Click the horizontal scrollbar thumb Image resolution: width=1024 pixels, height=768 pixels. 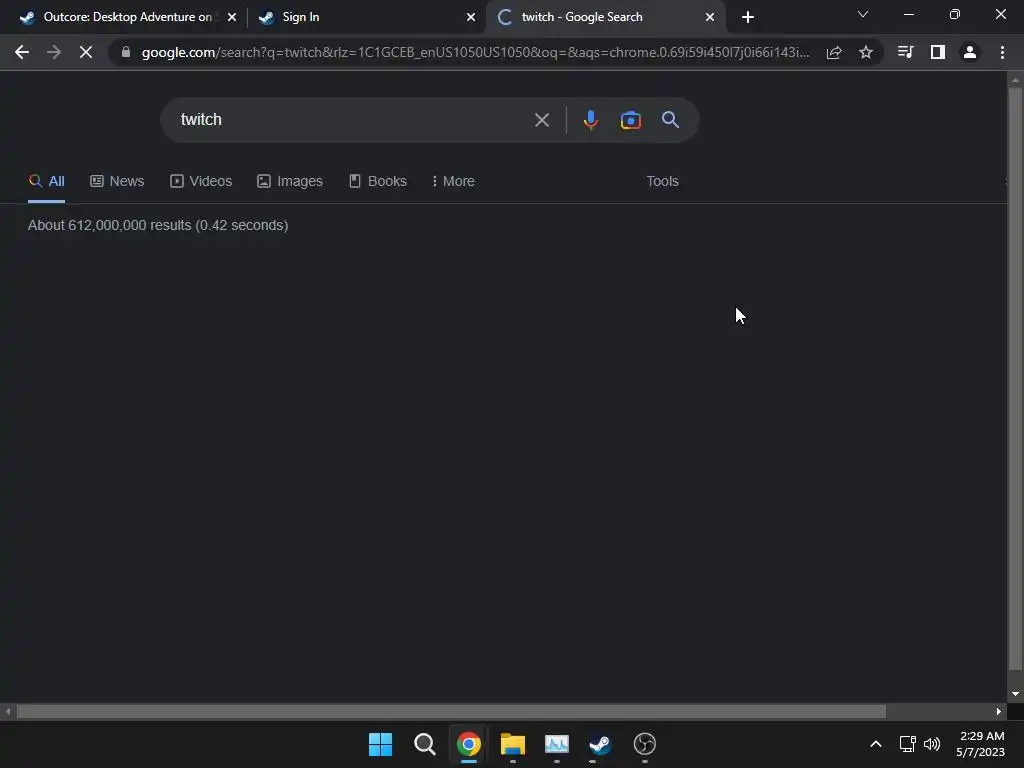[x=451, y=711]
